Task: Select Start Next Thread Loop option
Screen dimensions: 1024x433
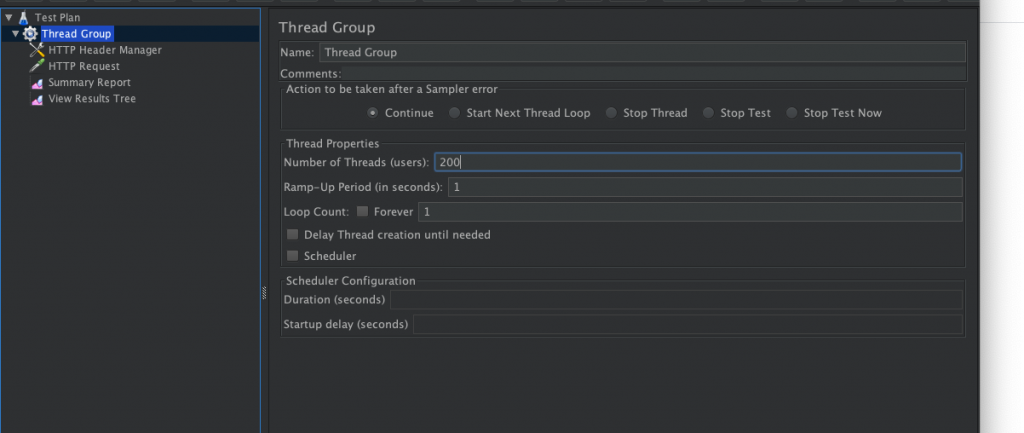Action: (455, 113)
